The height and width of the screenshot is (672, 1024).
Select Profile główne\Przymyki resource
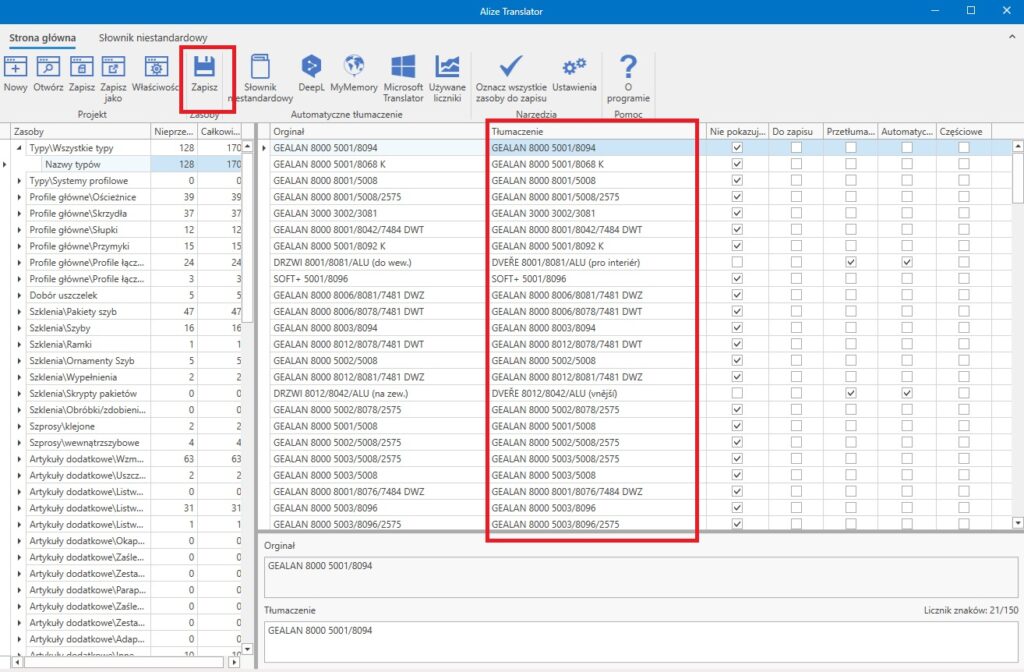[x=79, y=246]
